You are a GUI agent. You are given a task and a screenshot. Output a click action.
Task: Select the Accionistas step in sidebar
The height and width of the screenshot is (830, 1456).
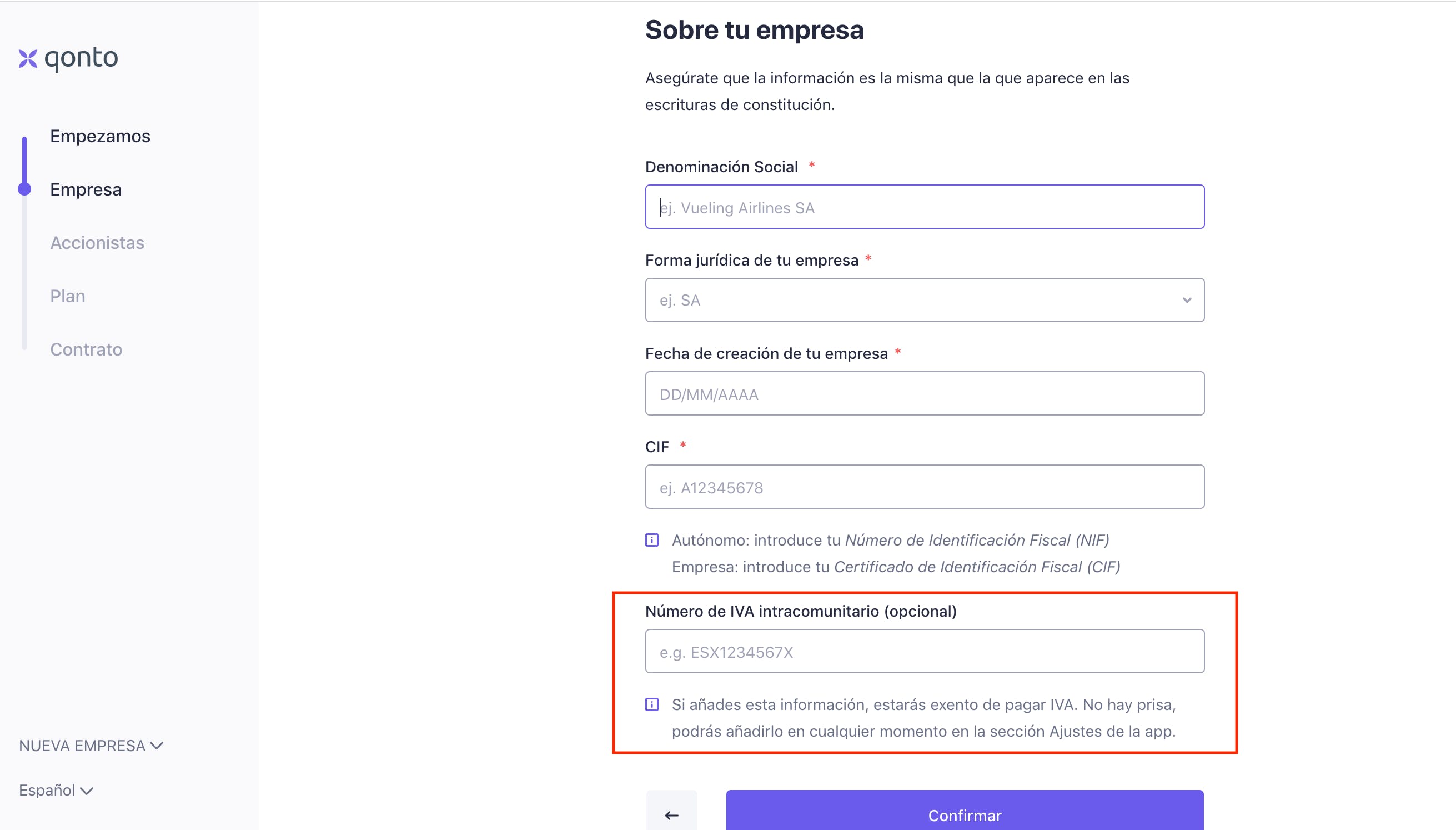pyautogui.click(x=97, y=243)
